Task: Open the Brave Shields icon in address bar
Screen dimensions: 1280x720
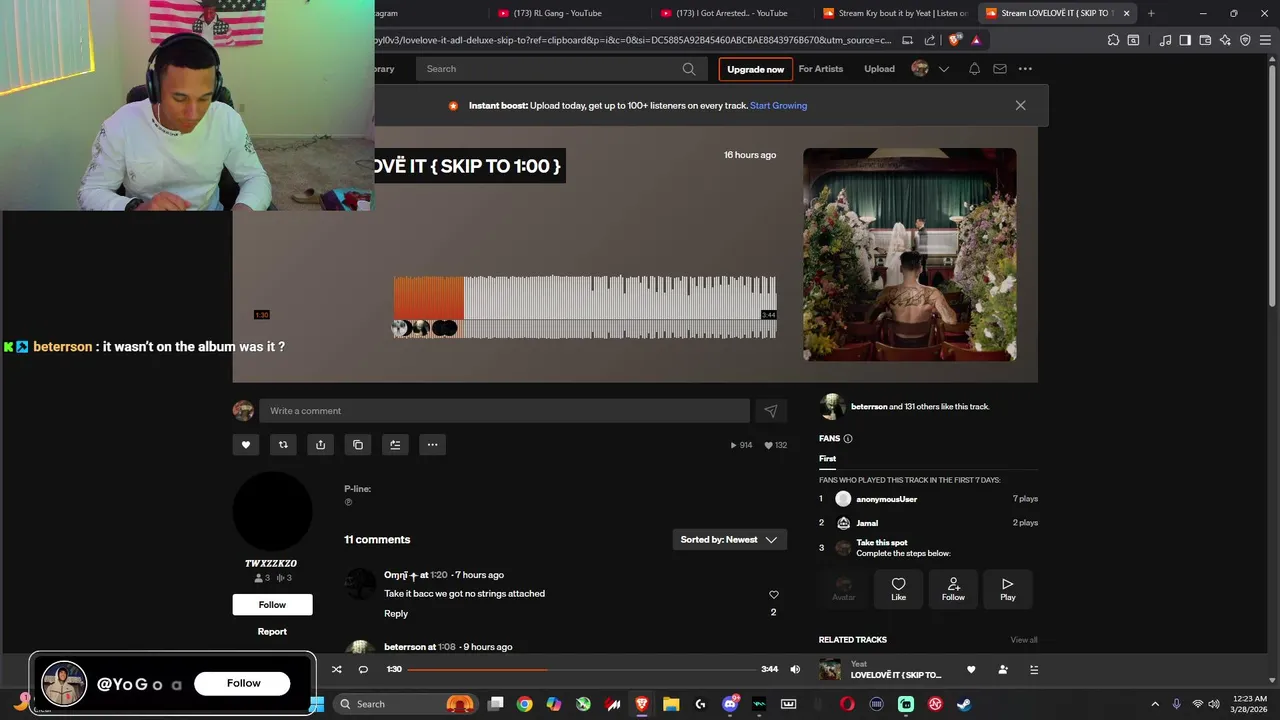Action: click(954, 40)
